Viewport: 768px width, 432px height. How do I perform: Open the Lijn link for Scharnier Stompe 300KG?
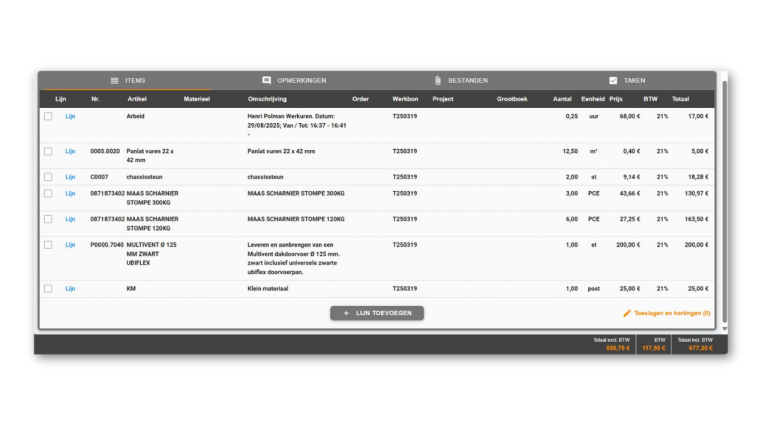coord(70,193)
